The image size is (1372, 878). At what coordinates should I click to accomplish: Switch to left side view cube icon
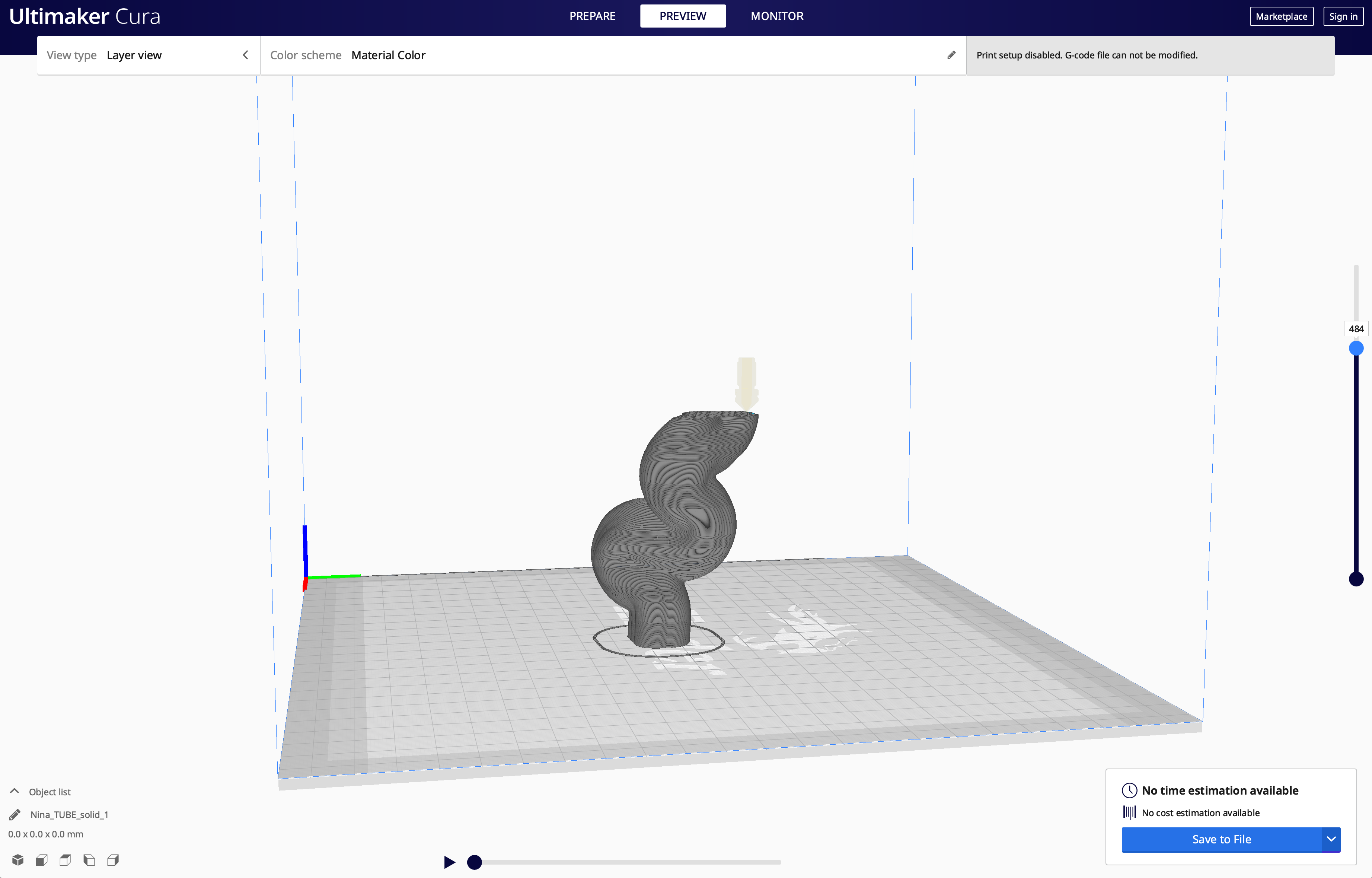point(89,860)
